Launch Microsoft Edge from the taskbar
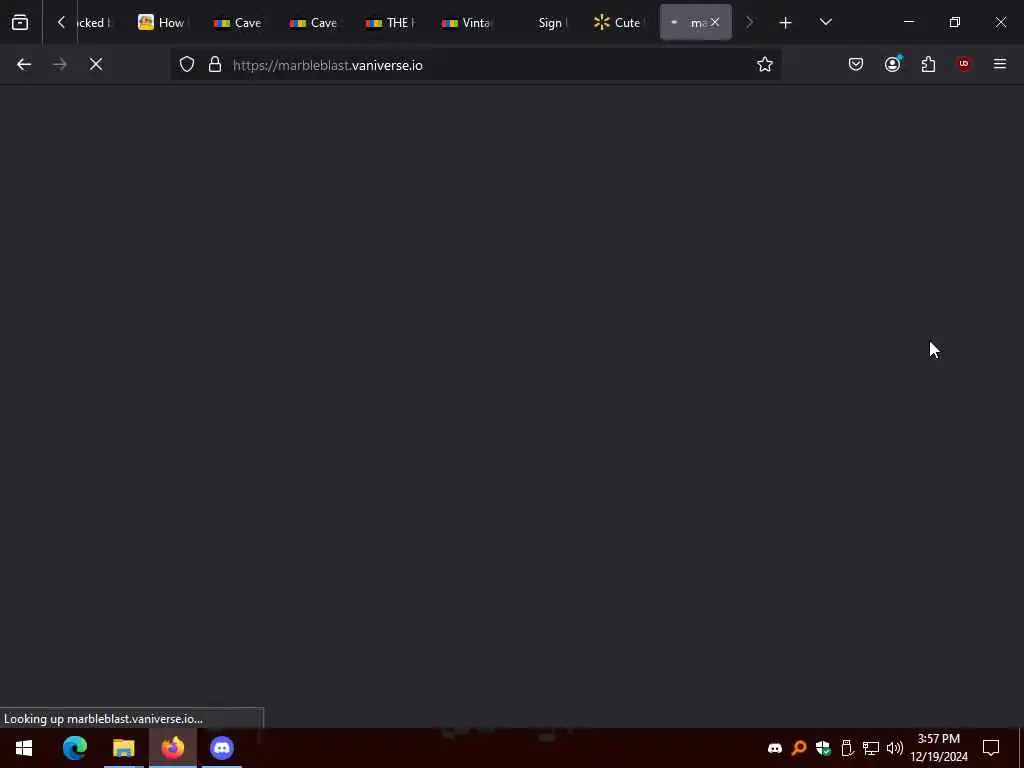Image resolution: width=1024 pixels, height=768 pixels. [74, 748]
